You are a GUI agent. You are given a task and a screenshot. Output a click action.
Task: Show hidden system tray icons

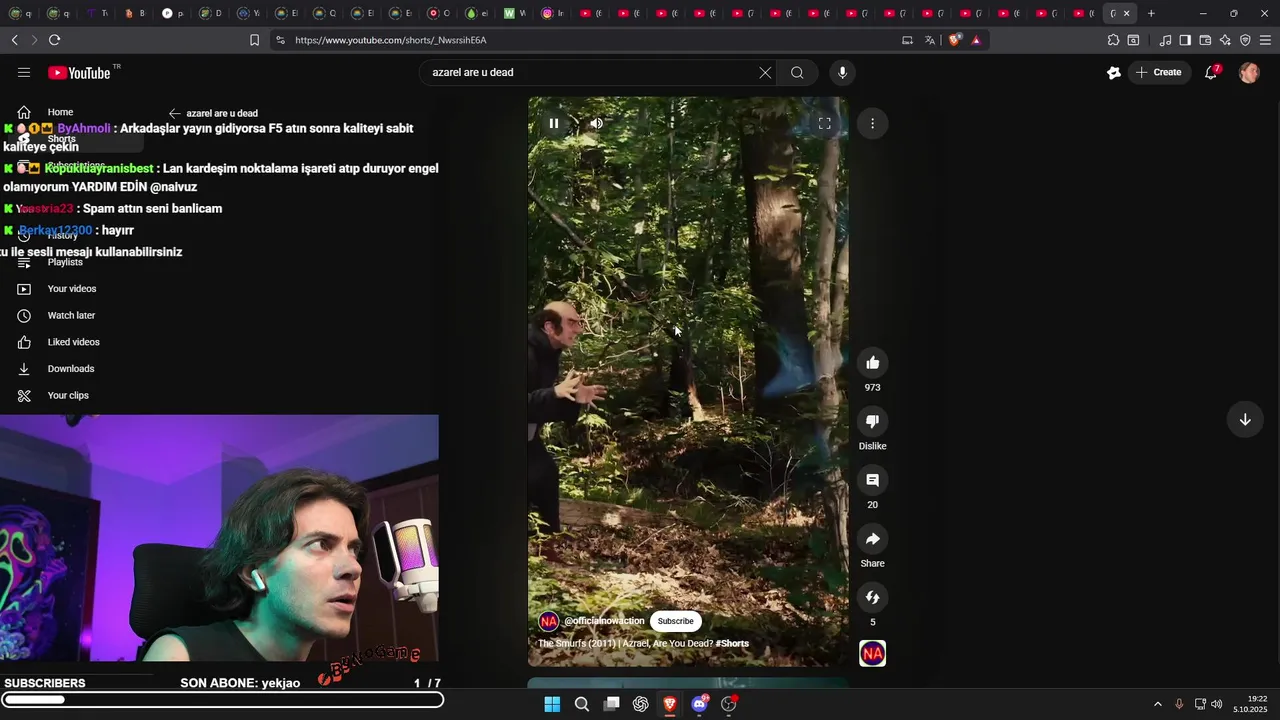point(1158,704)
